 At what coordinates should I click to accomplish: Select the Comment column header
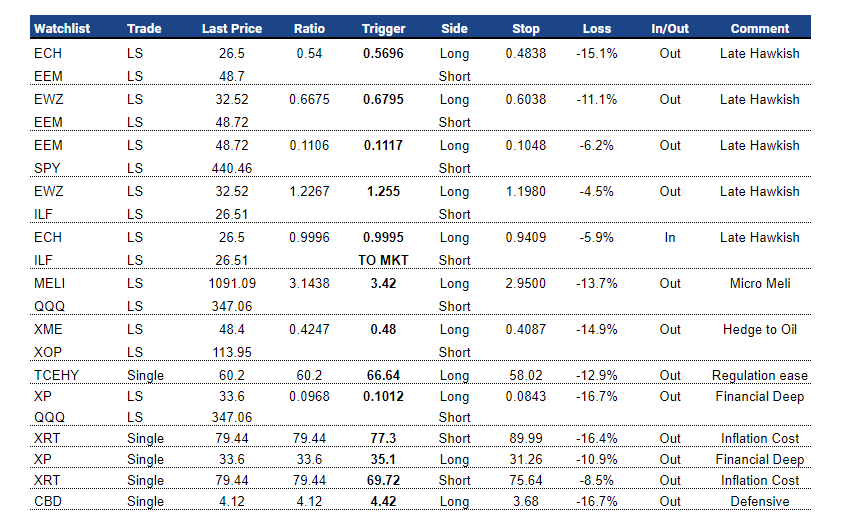759,29
